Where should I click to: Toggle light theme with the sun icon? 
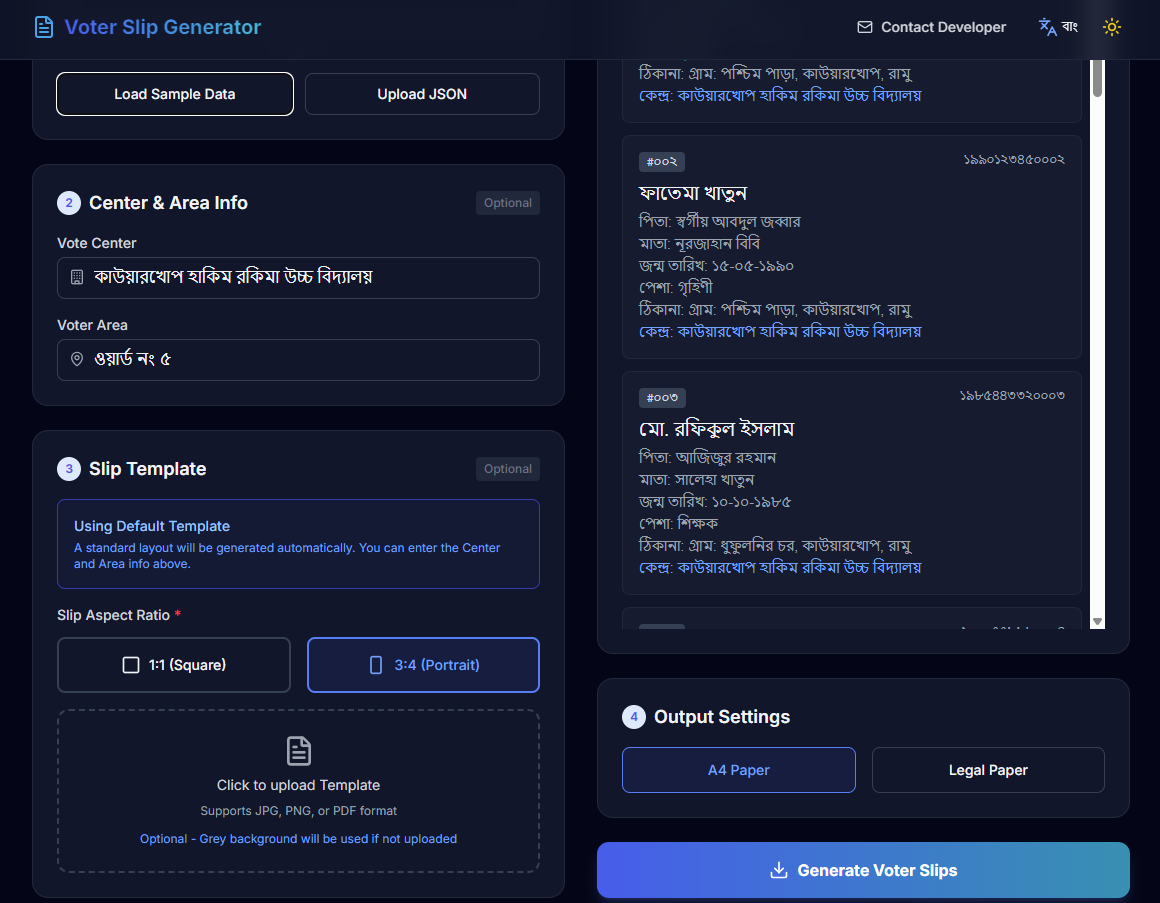click(1111, 27)
